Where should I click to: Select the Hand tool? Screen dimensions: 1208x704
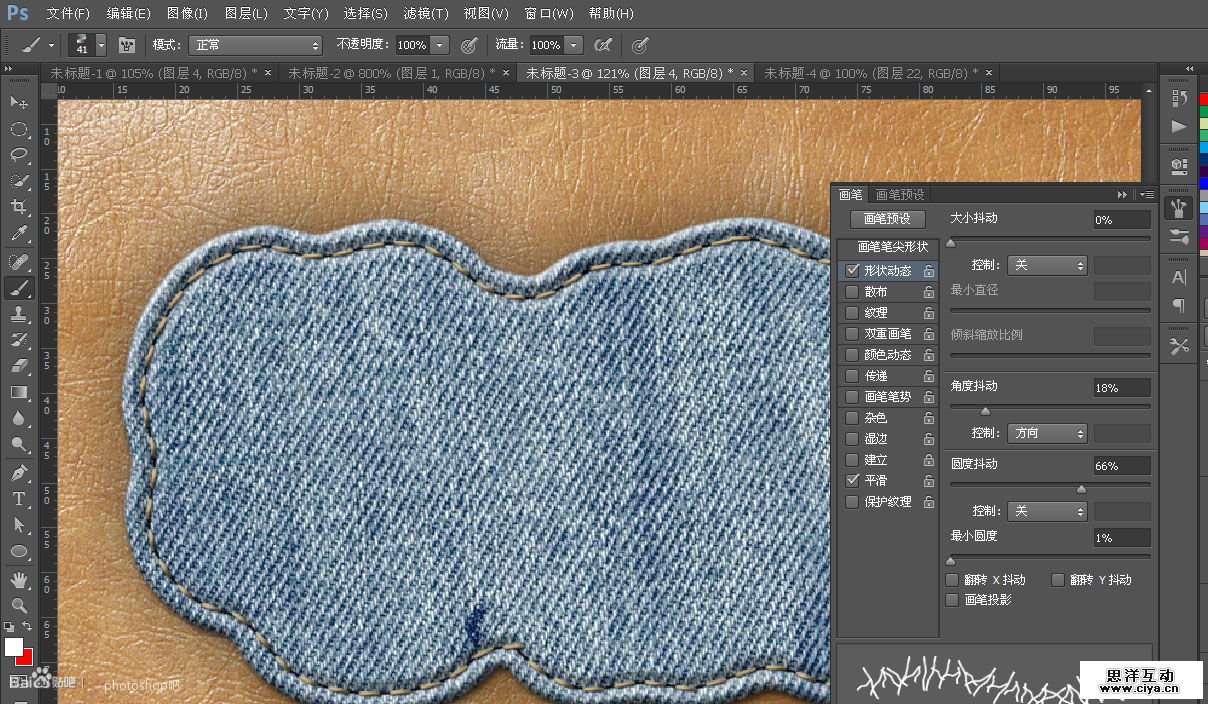tap(19, 579)
